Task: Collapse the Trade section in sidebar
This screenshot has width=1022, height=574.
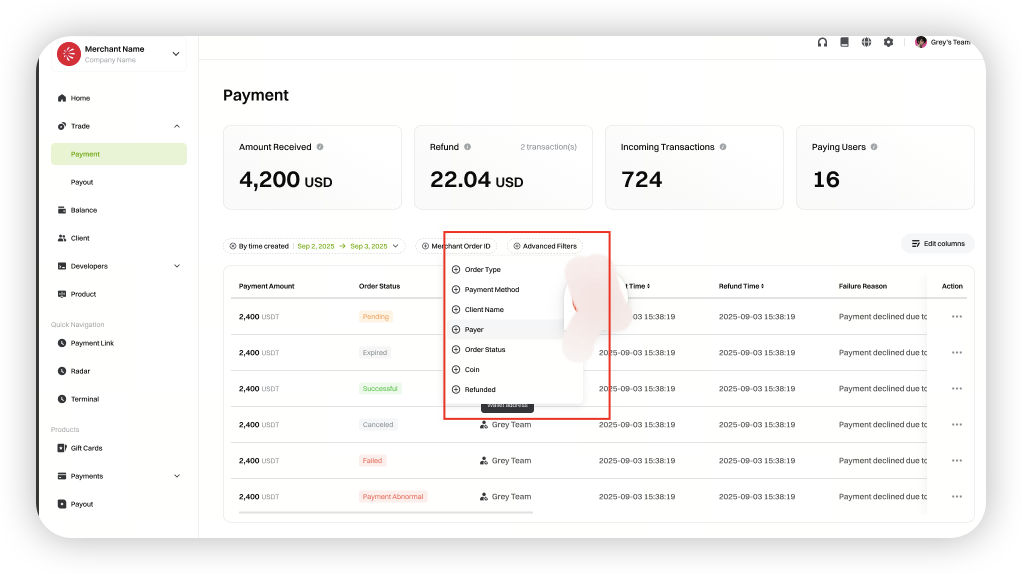Action: click(x=177, y=126)
